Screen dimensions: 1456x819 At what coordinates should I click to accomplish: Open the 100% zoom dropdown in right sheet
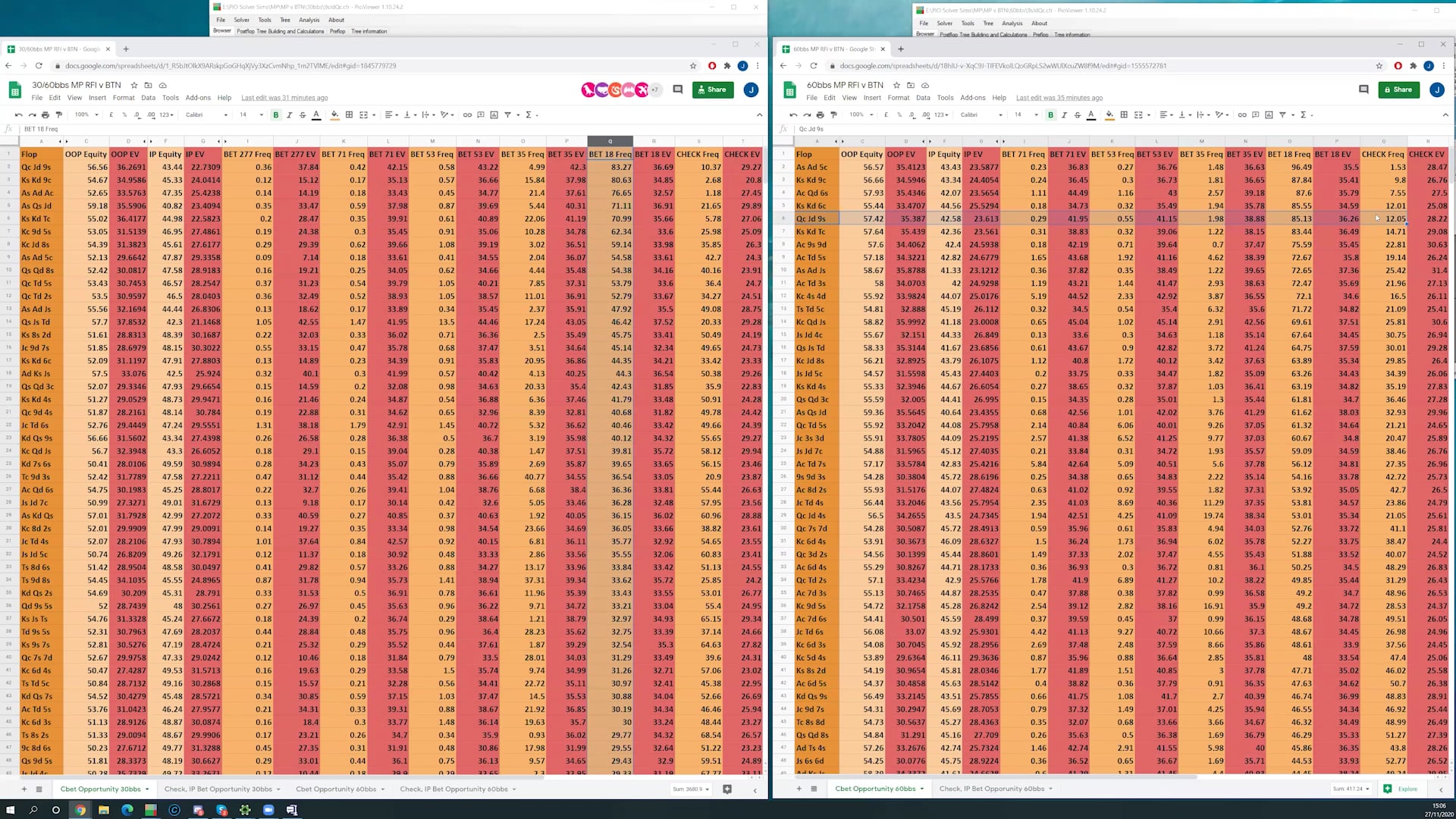(861, 115)
